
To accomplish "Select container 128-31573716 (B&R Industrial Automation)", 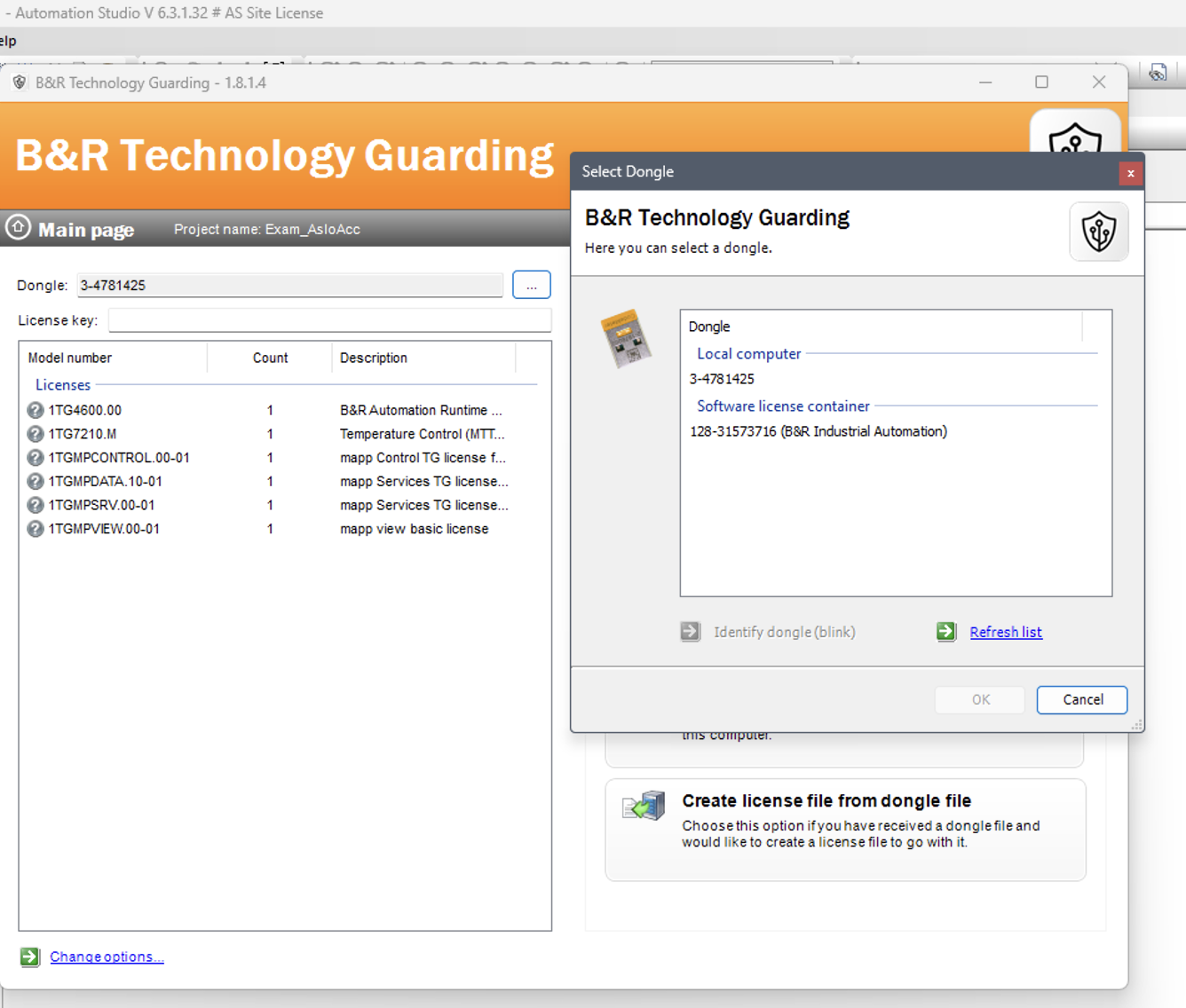I will (818, 431).
